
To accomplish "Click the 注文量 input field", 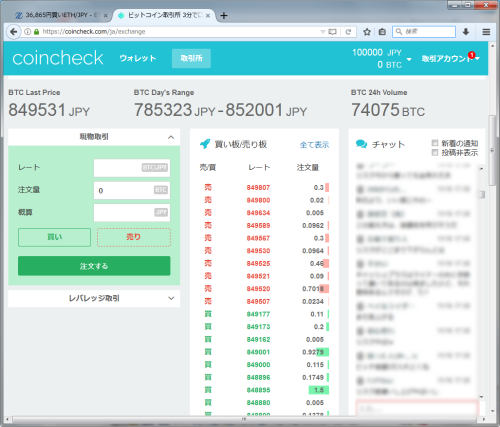I will (132, 190).
